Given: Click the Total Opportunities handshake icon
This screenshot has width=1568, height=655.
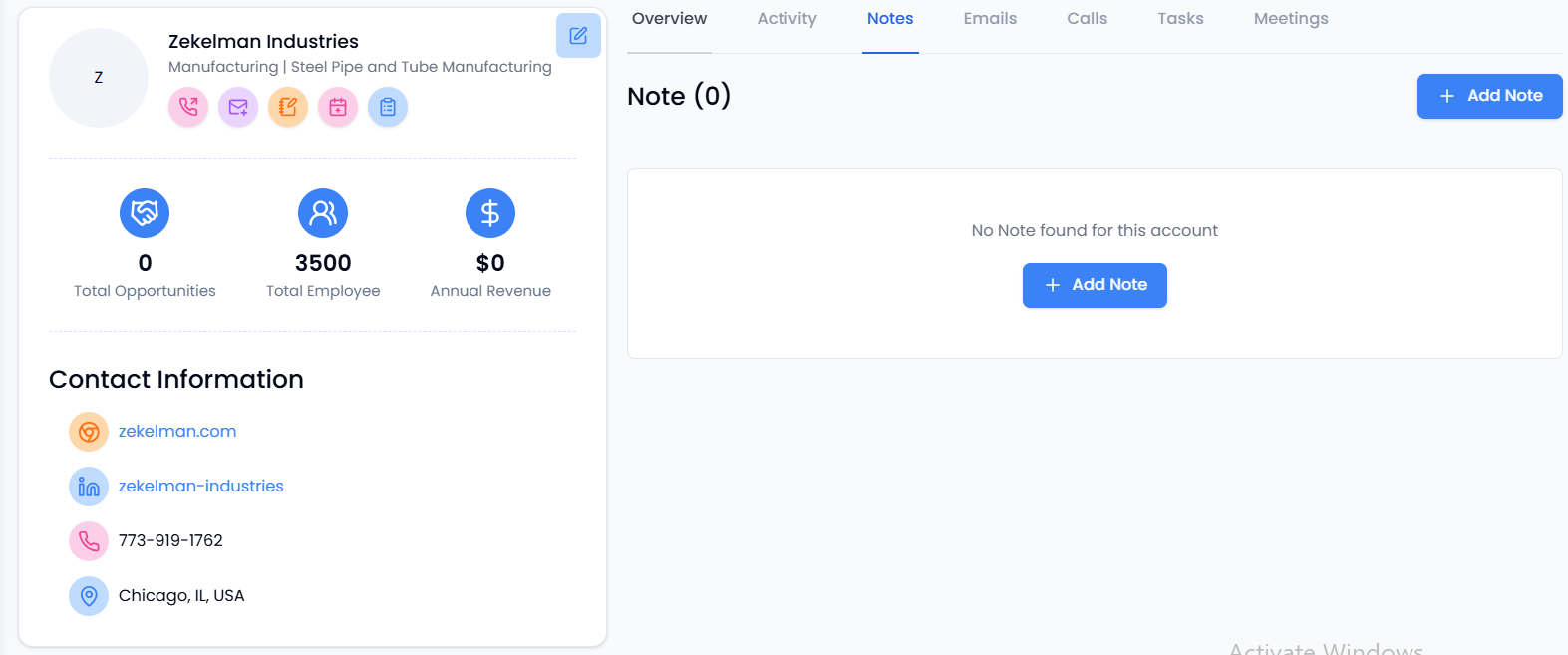Looking at the screenshot, I should point(145,213).
